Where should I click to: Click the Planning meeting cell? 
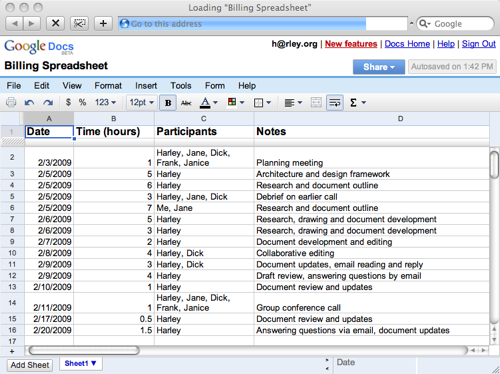[x=372, y=158]
